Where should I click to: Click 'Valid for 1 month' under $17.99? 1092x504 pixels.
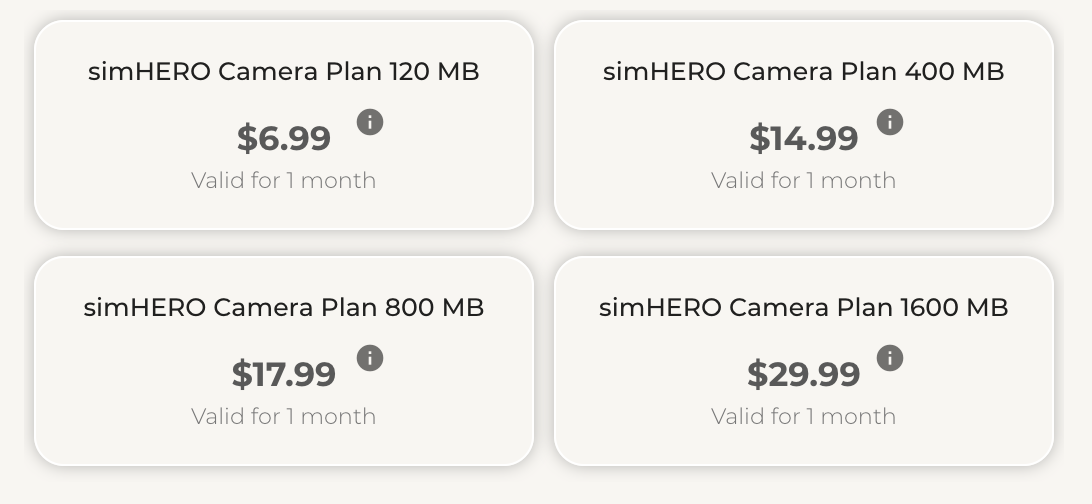(284, 417)
